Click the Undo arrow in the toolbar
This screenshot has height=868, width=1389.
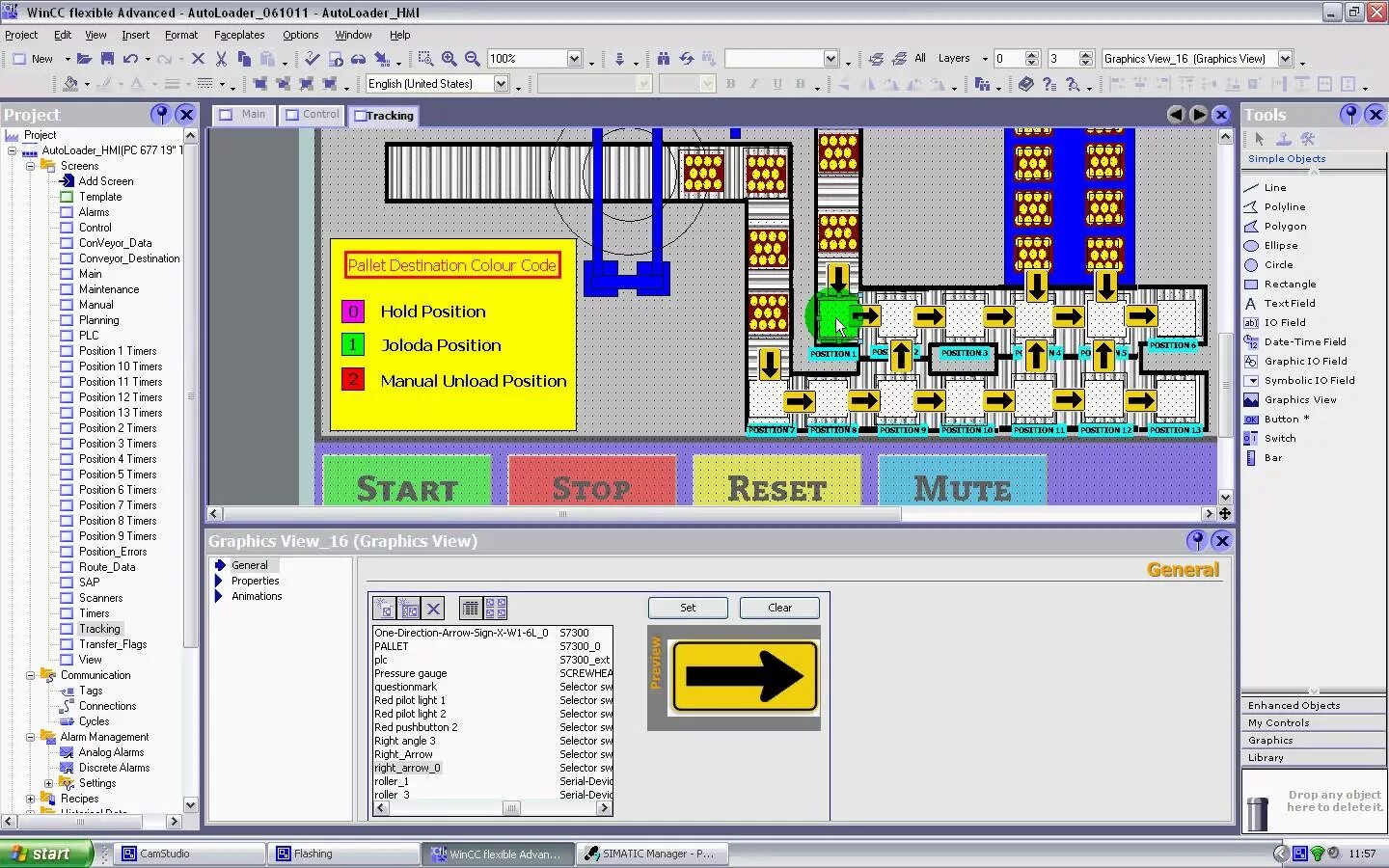coord(130,59)
